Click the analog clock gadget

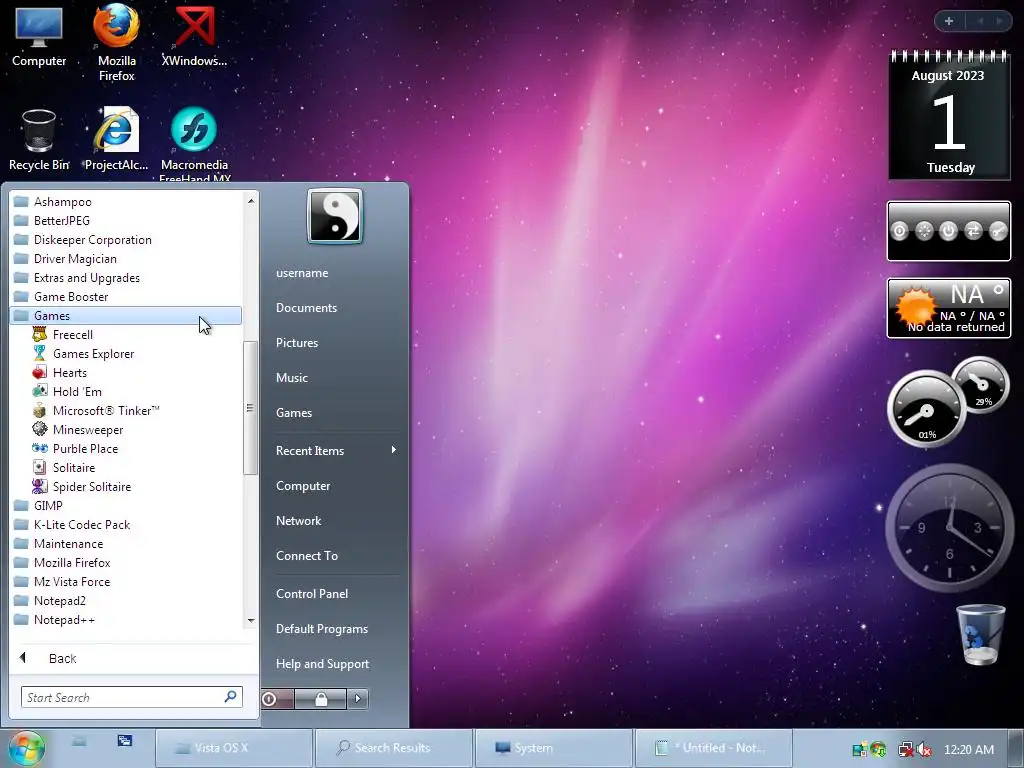949,528
